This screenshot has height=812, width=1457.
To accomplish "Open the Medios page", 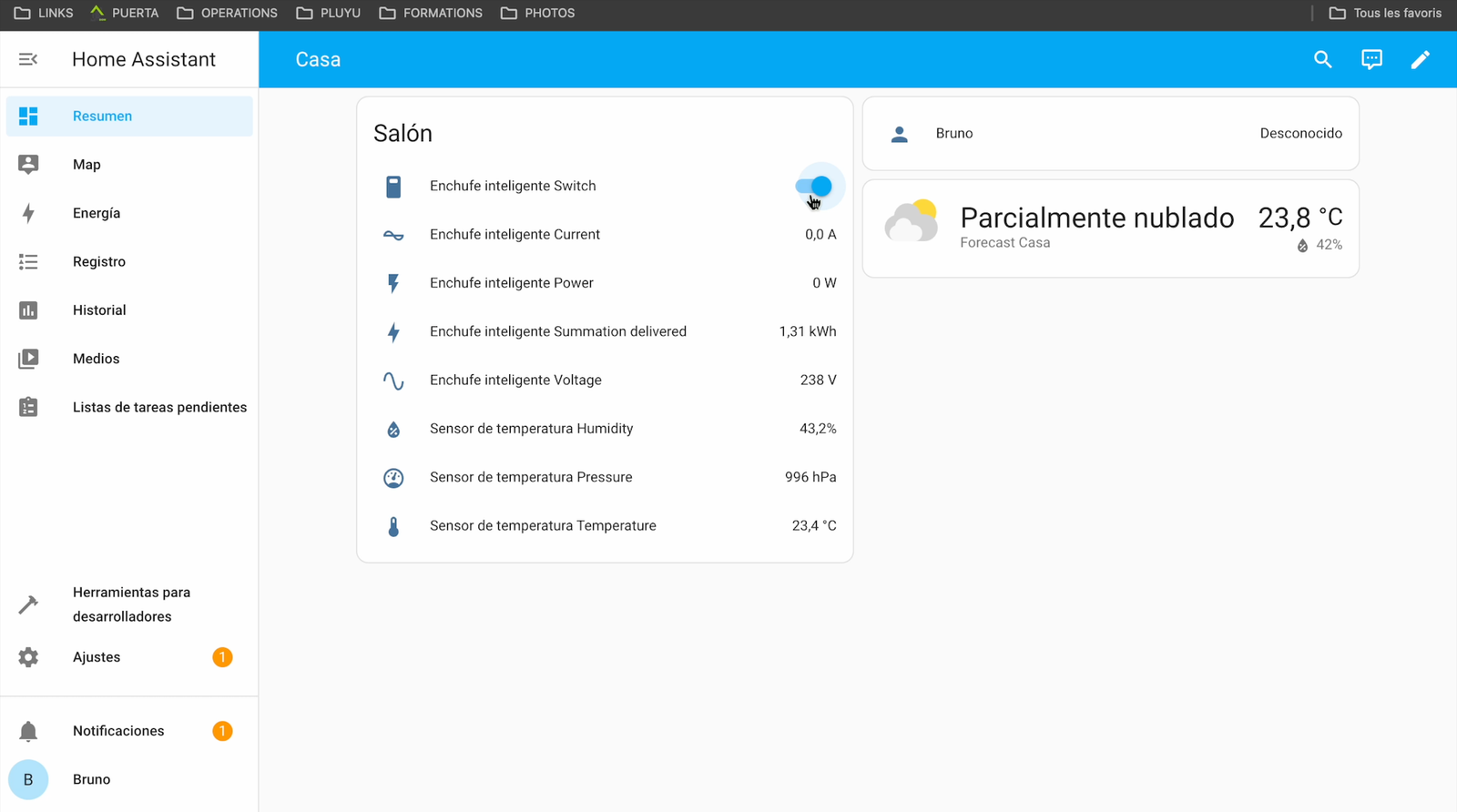I will click(129, 359).
